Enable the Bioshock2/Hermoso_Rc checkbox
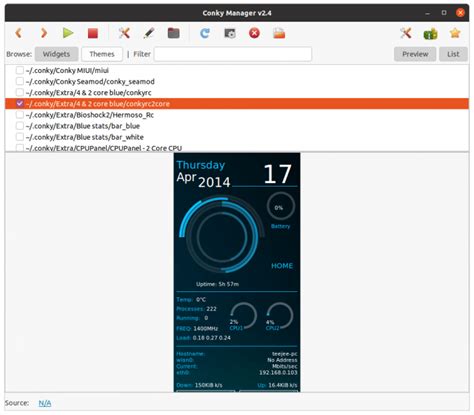The width and height of the screenshot is (474, 415). [x=20, y=115]
